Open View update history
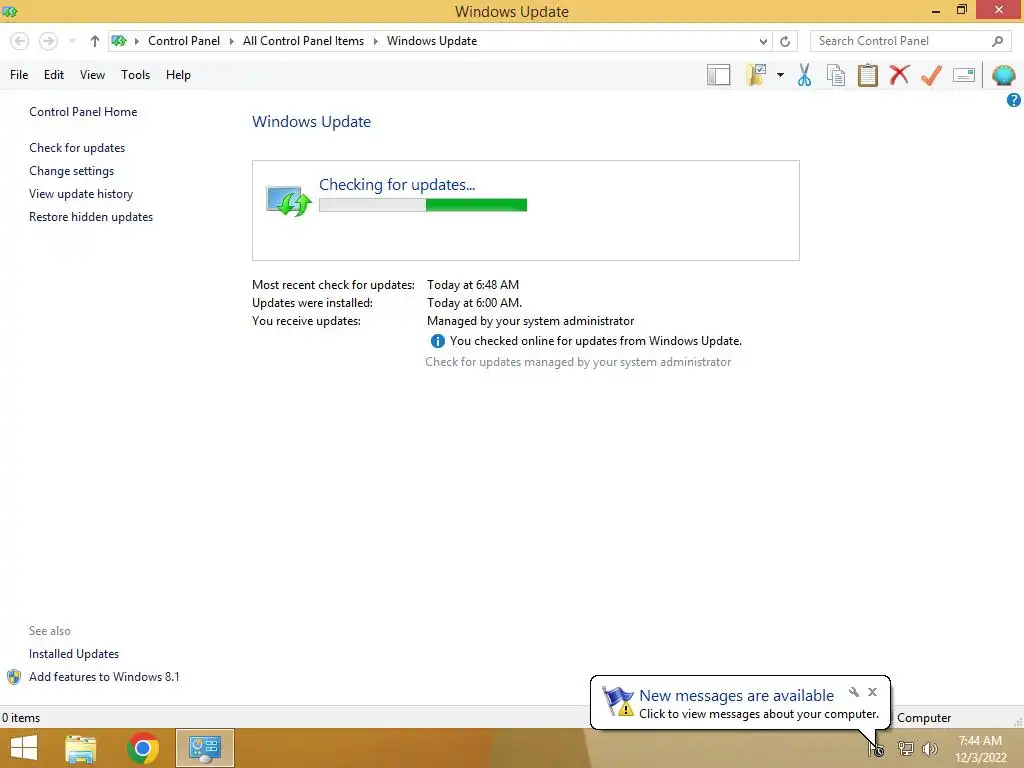Screen dimensions: 1024x768 pyautogui.click(x=81, y=194)
